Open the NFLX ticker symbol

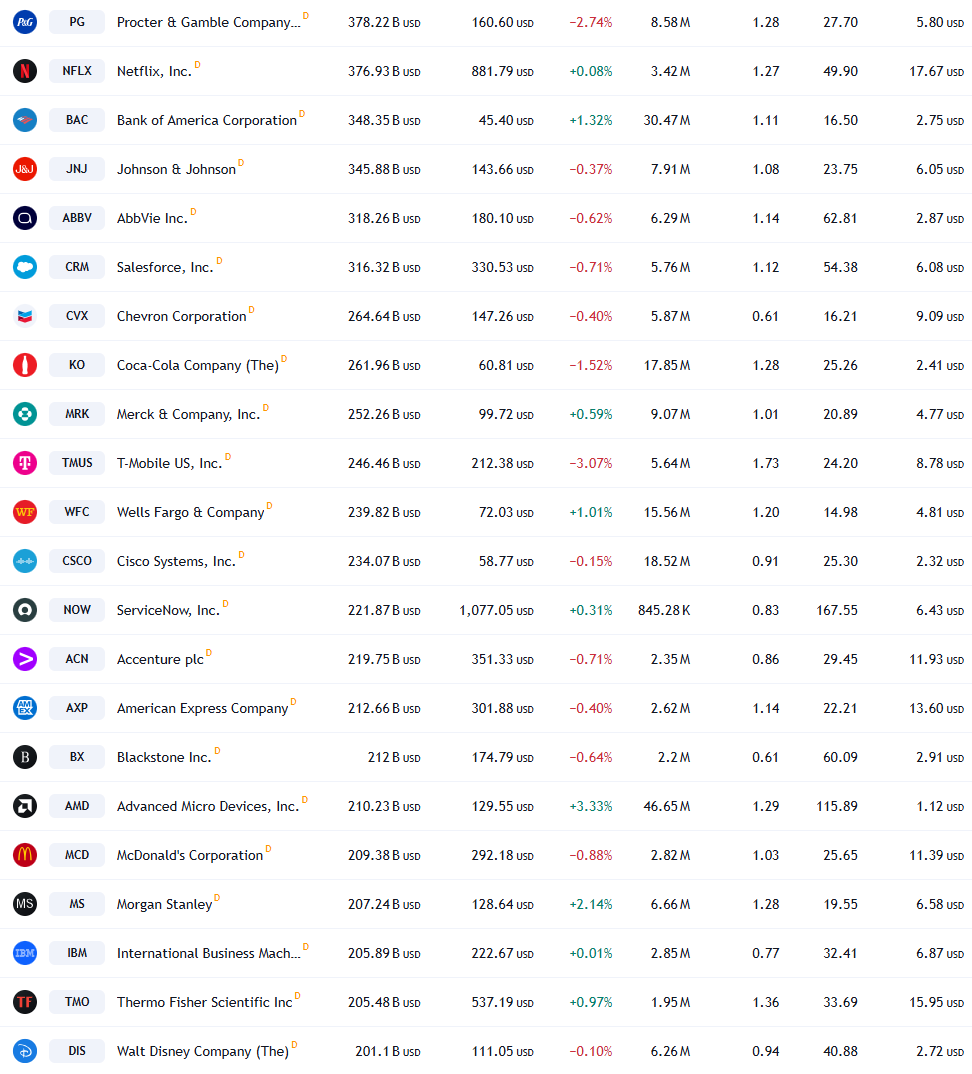(77, 71)
